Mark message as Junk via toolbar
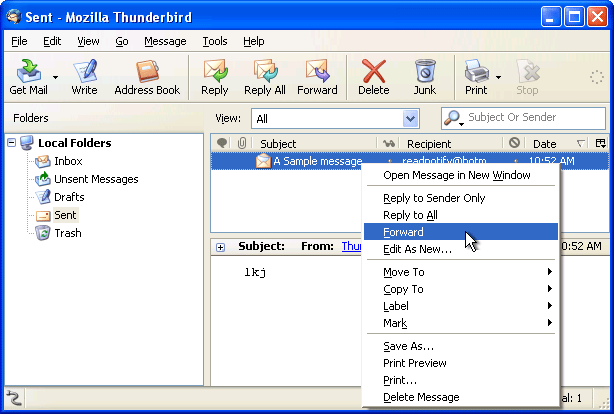Image resolution: width=614 pixels, height=414 pixels. click(x=425, y=72)
